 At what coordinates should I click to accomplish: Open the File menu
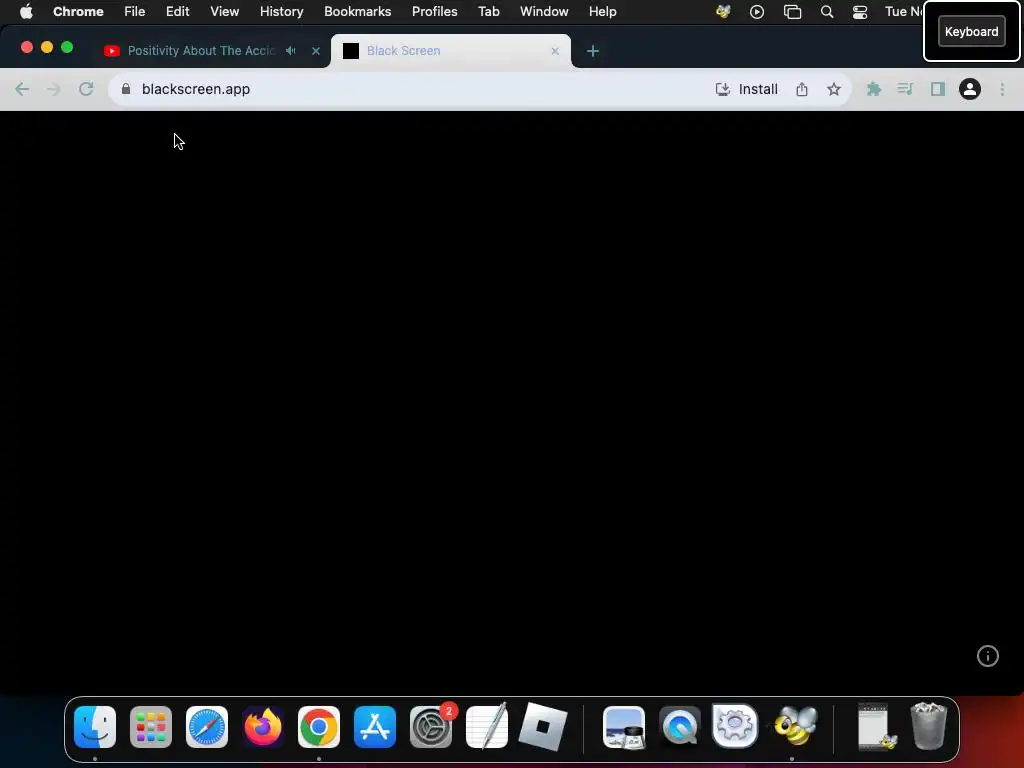[x=135, y=12]
